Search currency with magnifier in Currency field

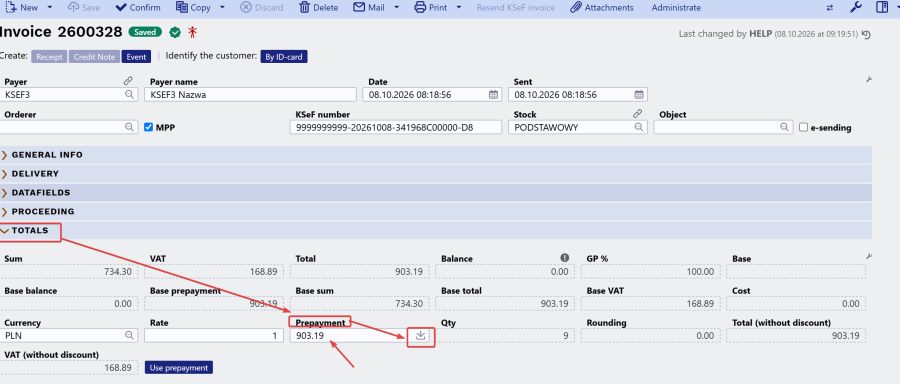(x=130, y=335)
